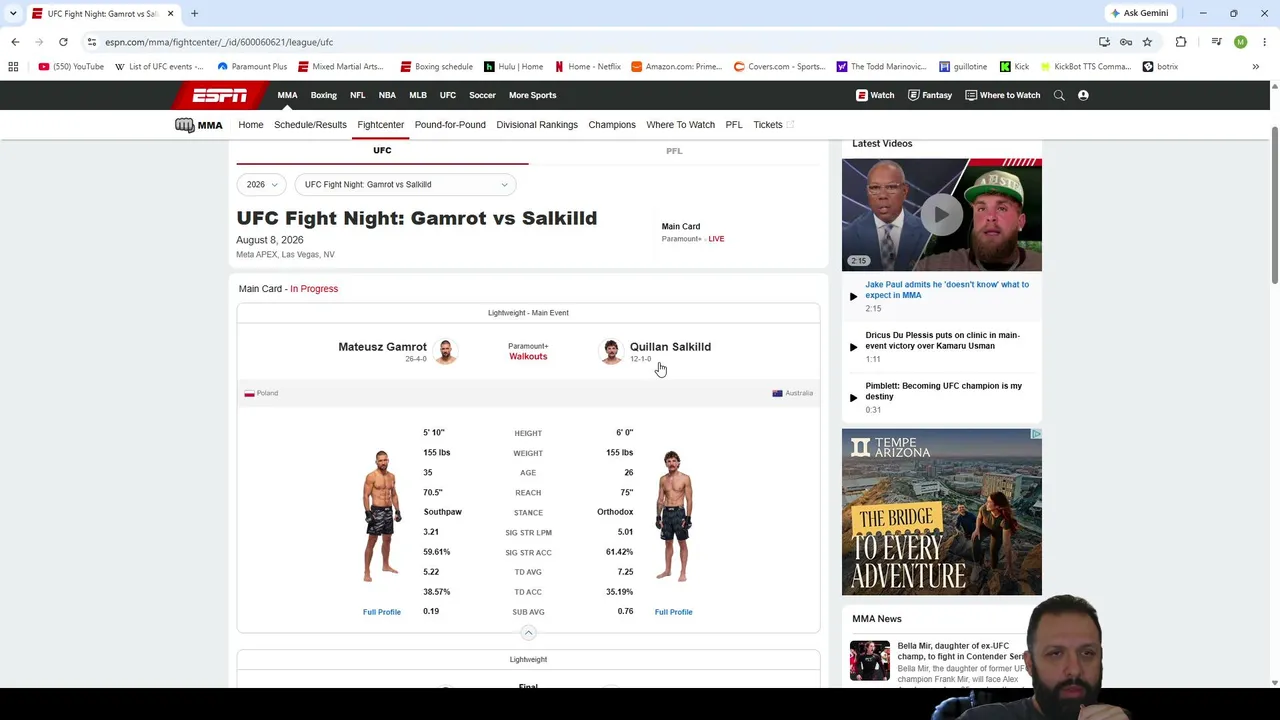Open the YouTube bookmark
The height and width of the screenshot is (720, 1280).
(71, 67)
